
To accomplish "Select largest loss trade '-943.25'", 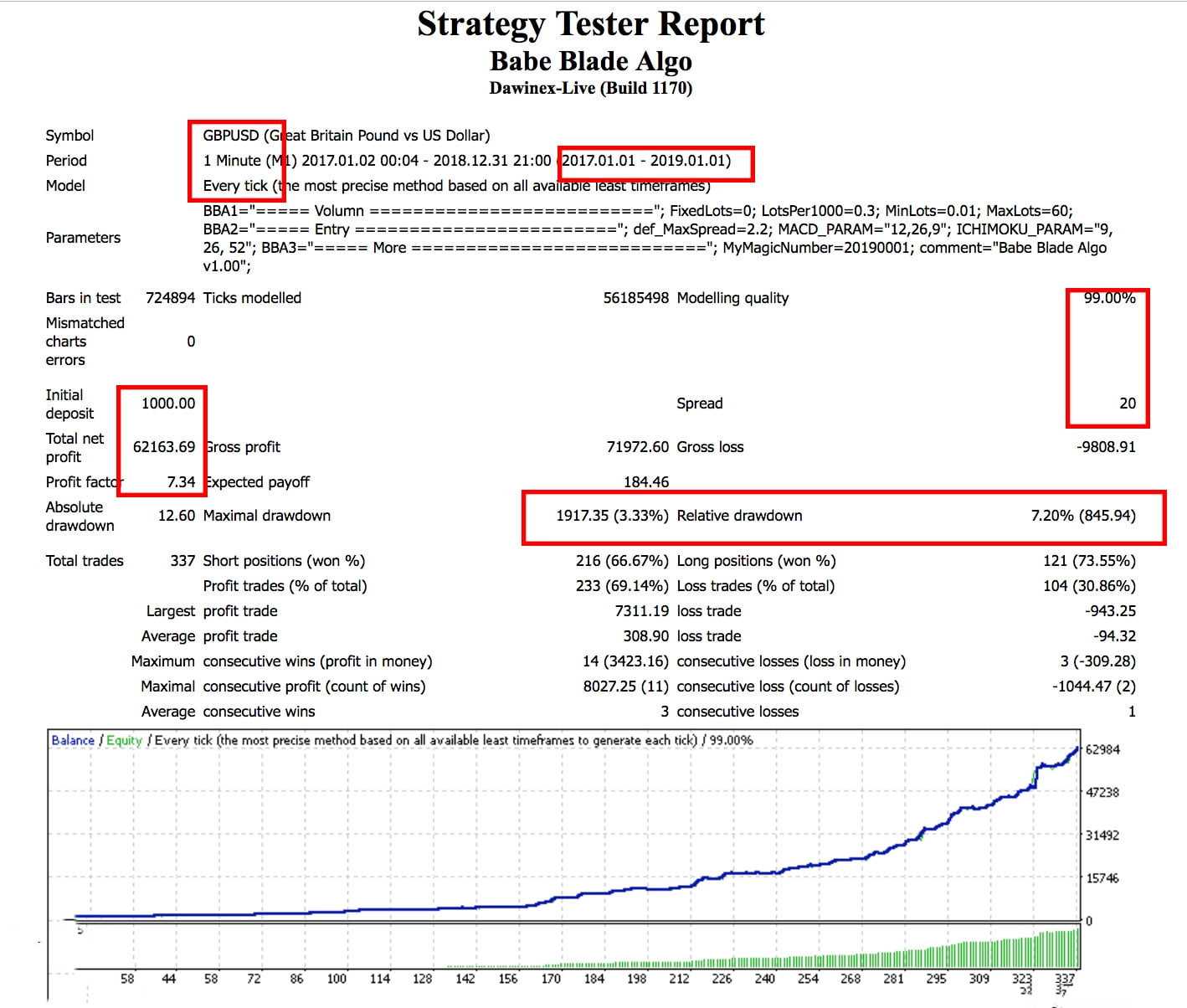I will coord(1110,611).
